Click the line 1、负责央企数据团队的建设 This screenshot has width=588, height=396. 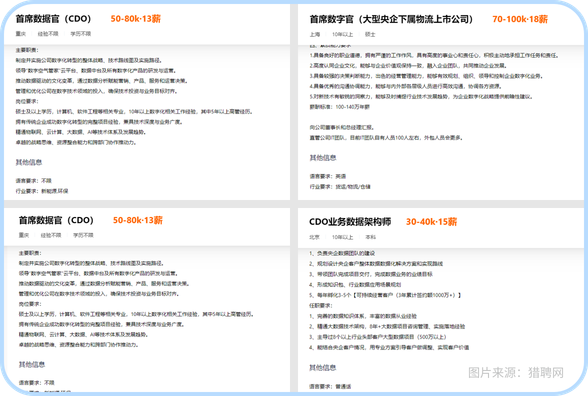point(342,254)
